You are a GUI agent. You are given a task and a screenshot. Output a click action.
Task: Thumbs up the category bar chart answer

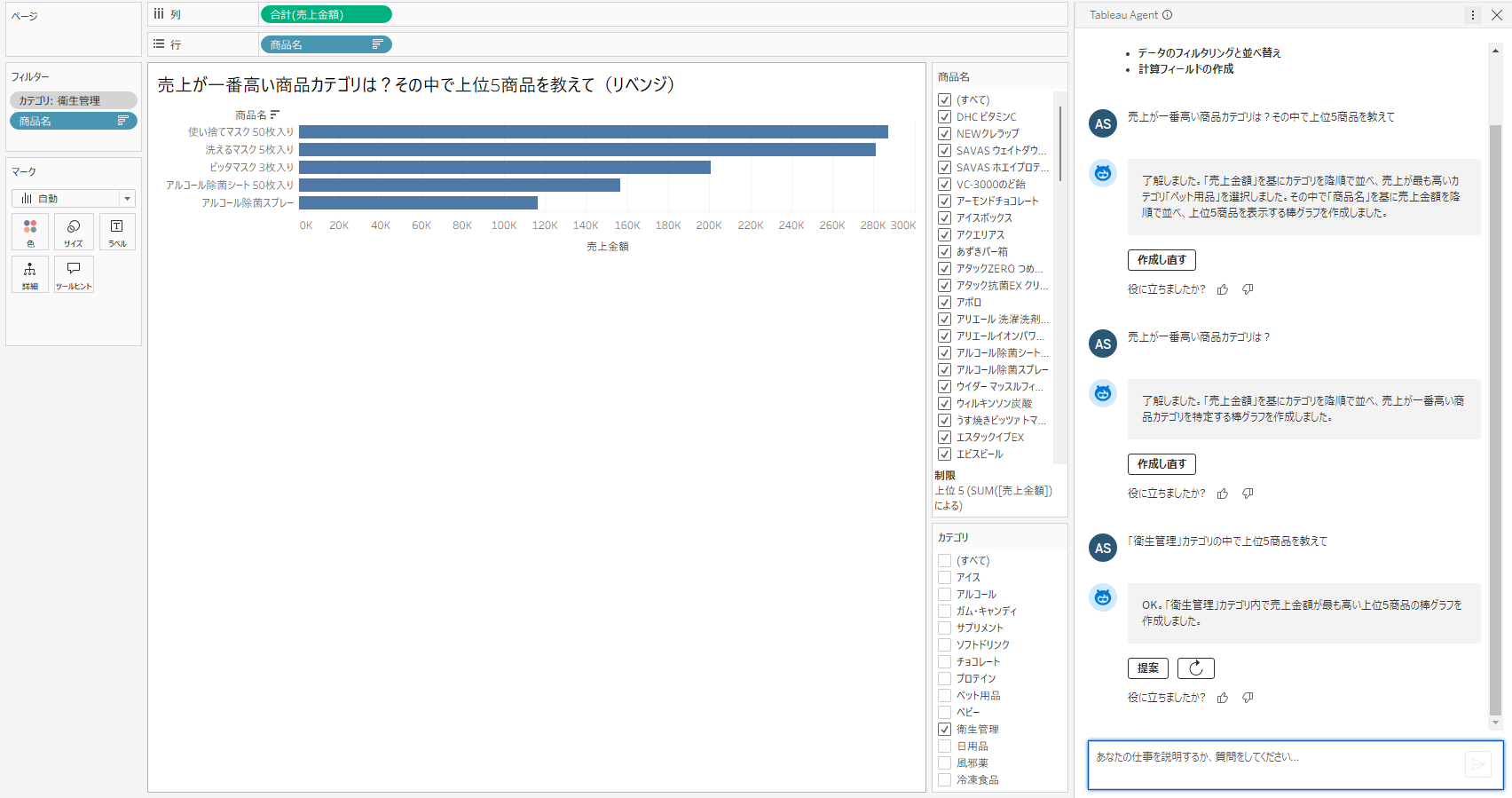1223,494
